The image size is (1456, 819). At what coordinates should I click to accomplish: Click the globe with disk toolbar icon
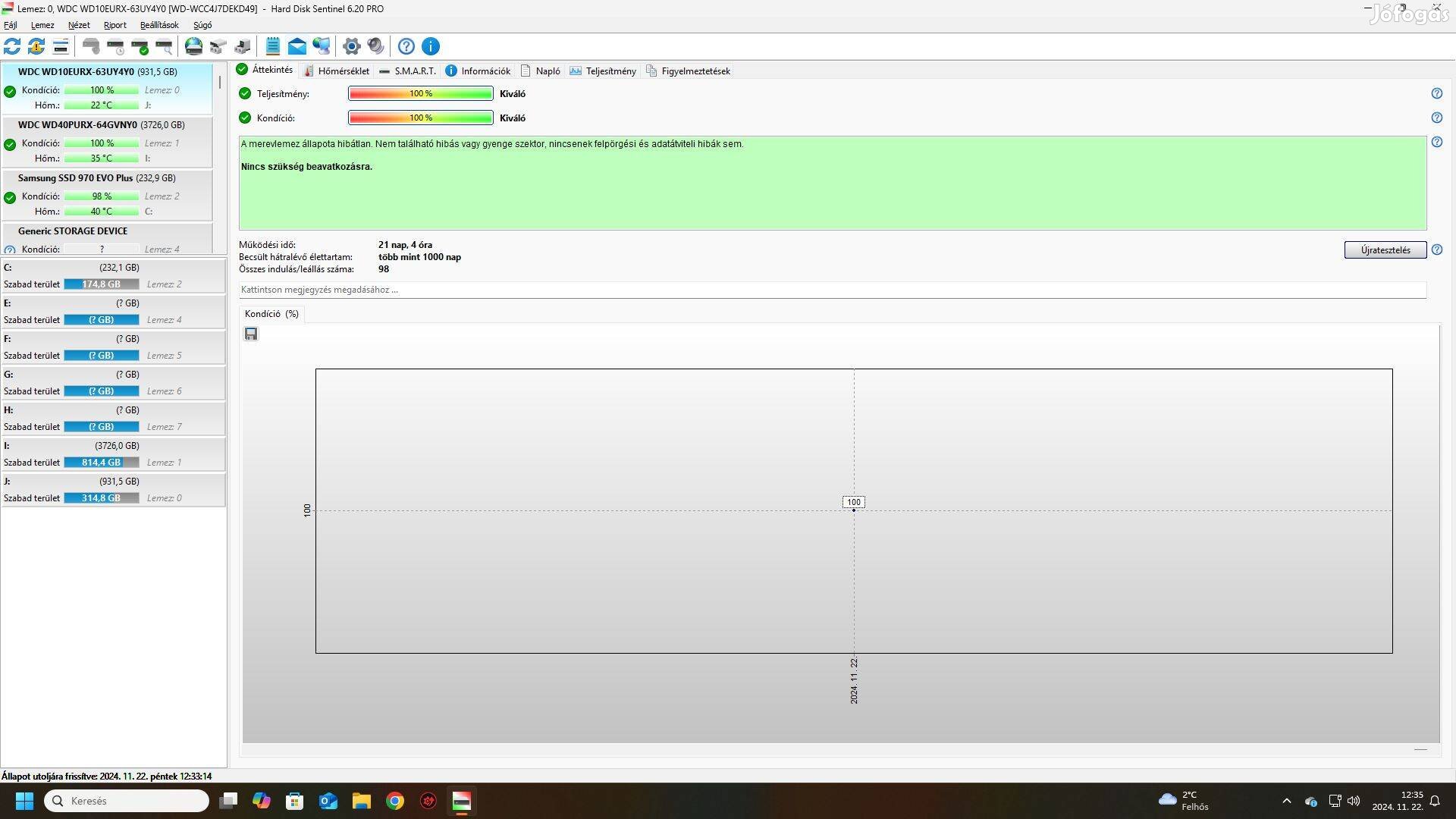tap(194, 46)
